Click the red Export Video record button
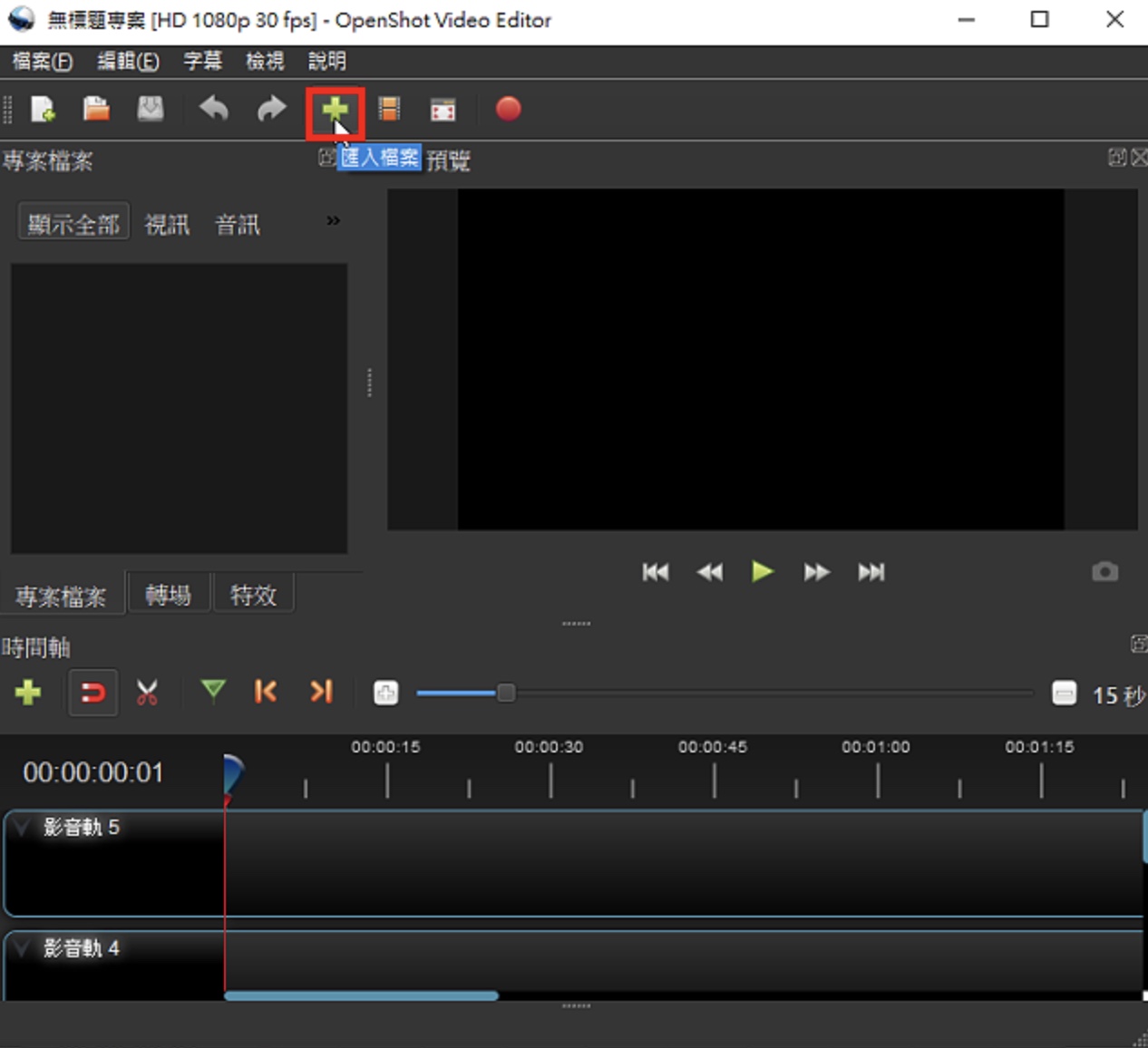Screen dimensions: 1148x1048 [x=509, y=110]
